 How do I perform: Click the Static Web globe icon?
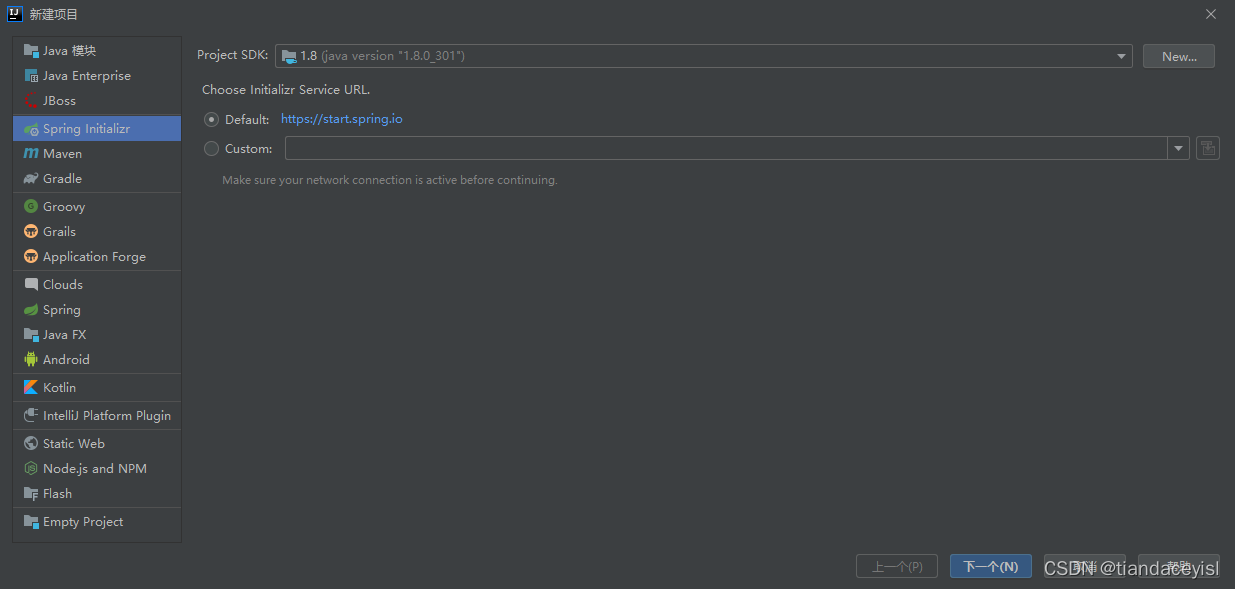coord(31,444)
